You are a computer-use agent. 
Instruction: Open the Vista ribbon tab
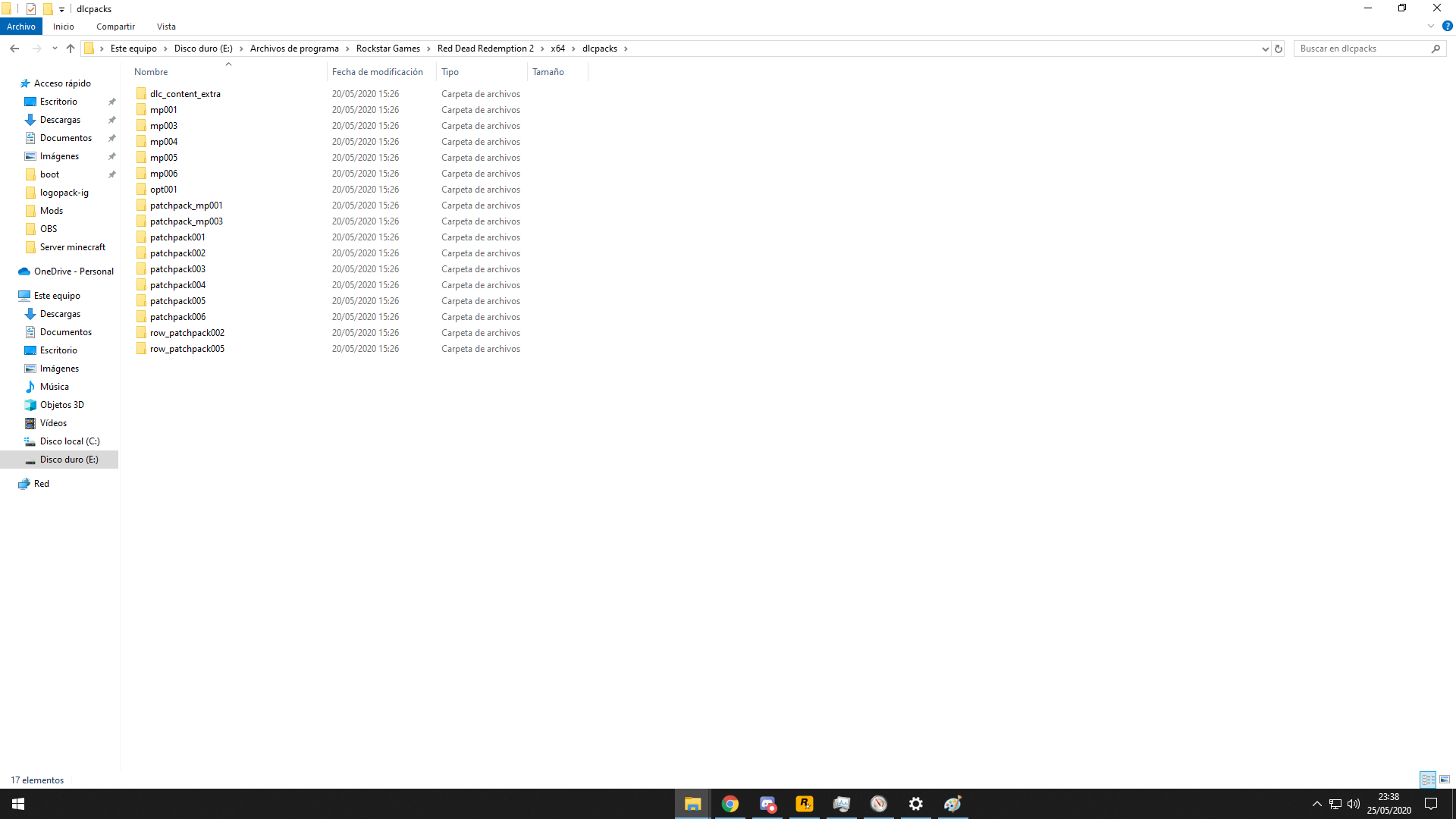(166, 27)
